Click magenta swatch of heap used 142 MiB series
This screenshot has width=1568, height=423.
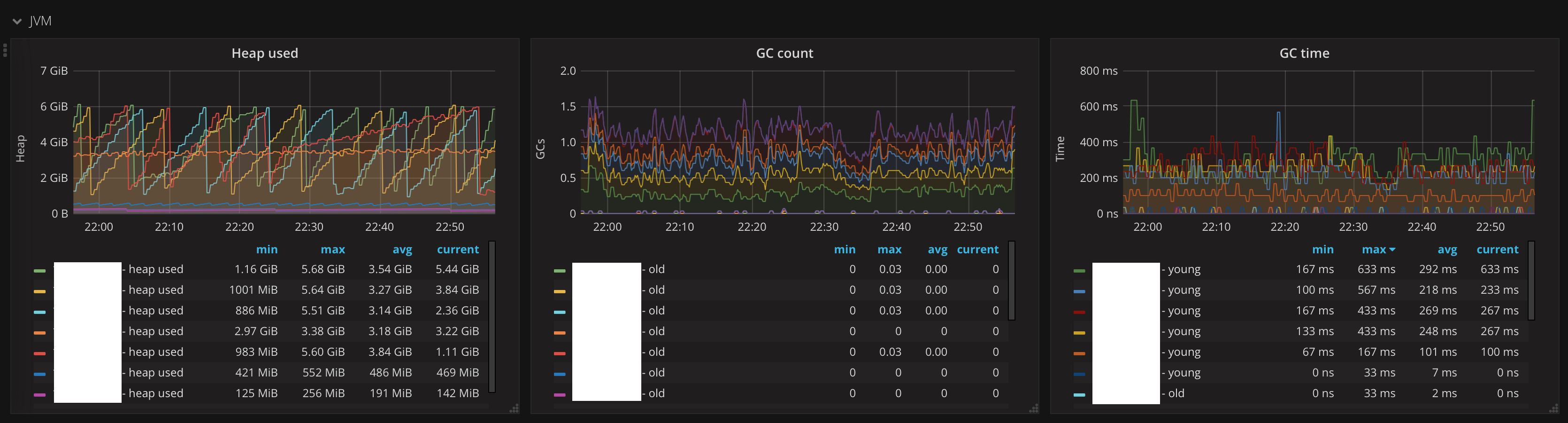pos(39,395)
